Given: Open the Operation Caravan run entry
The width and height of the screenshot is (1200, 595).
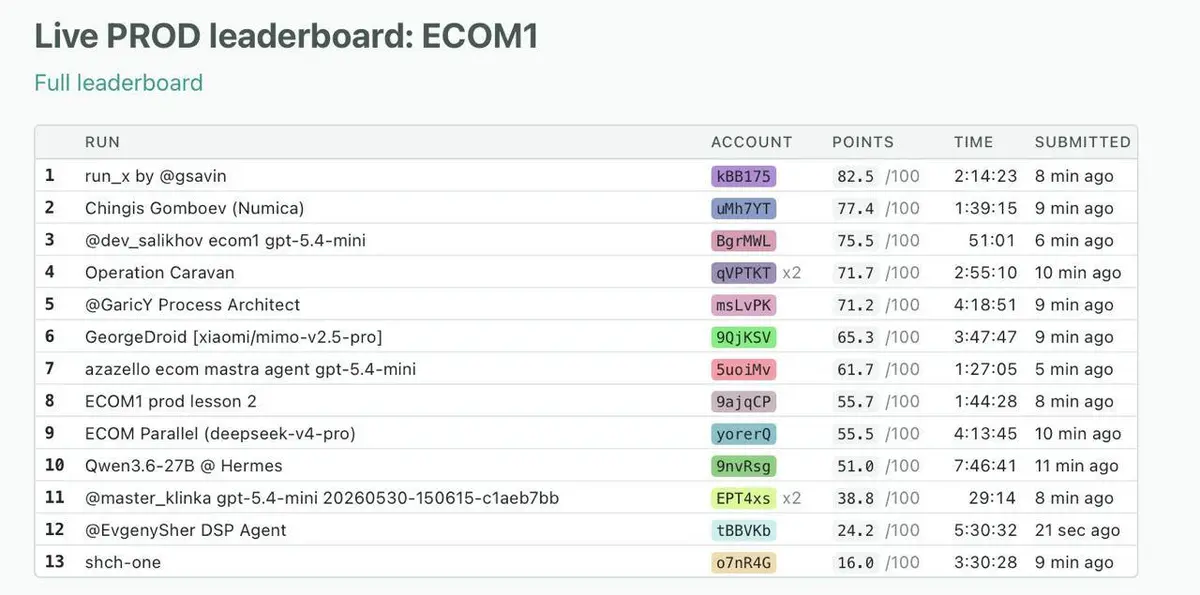Looking at the screenshot, I should point(160,272).
